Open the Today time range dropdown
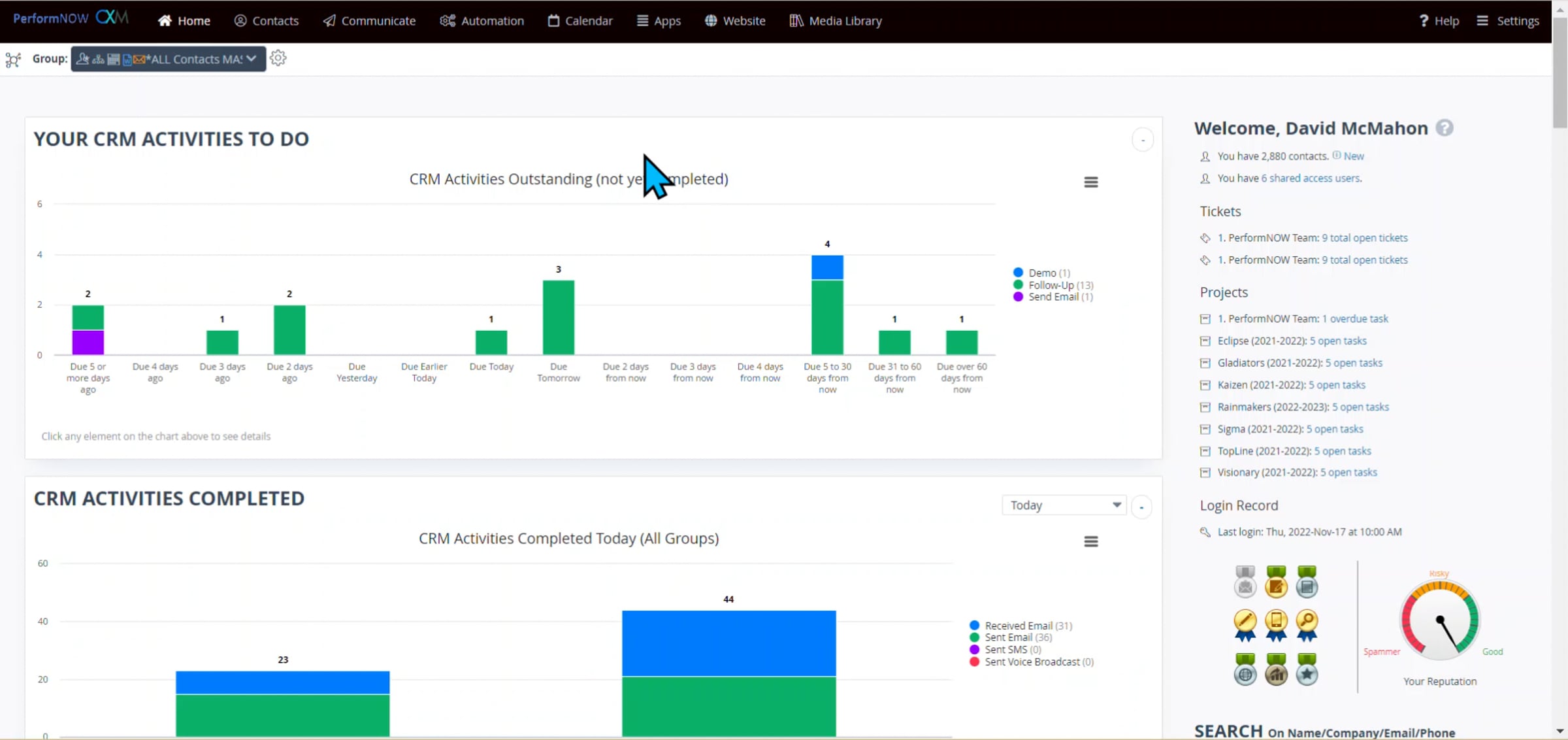Viewport: 1568px width, 740px height. coord(1064,505)
